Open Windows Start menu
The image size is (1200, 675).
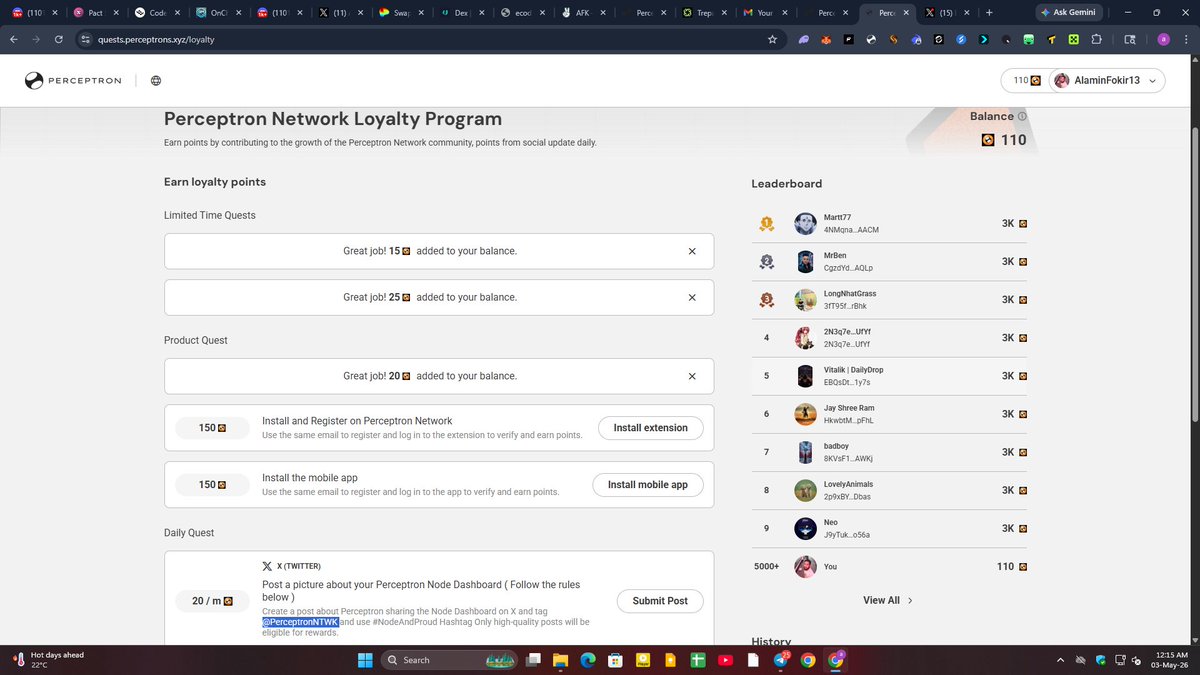point(364,659)
